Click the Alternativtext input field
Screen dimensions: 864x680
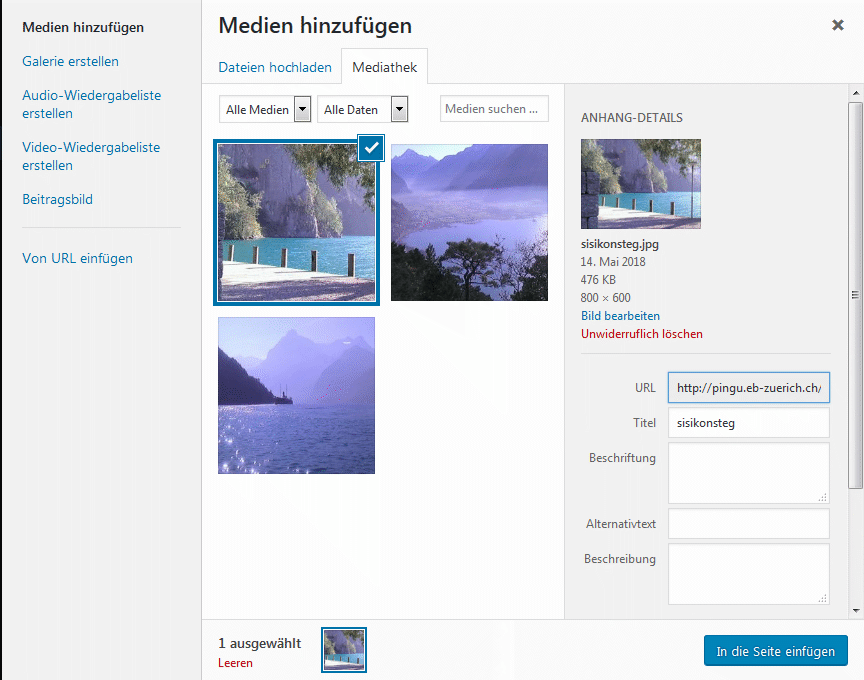click(748, 524)
